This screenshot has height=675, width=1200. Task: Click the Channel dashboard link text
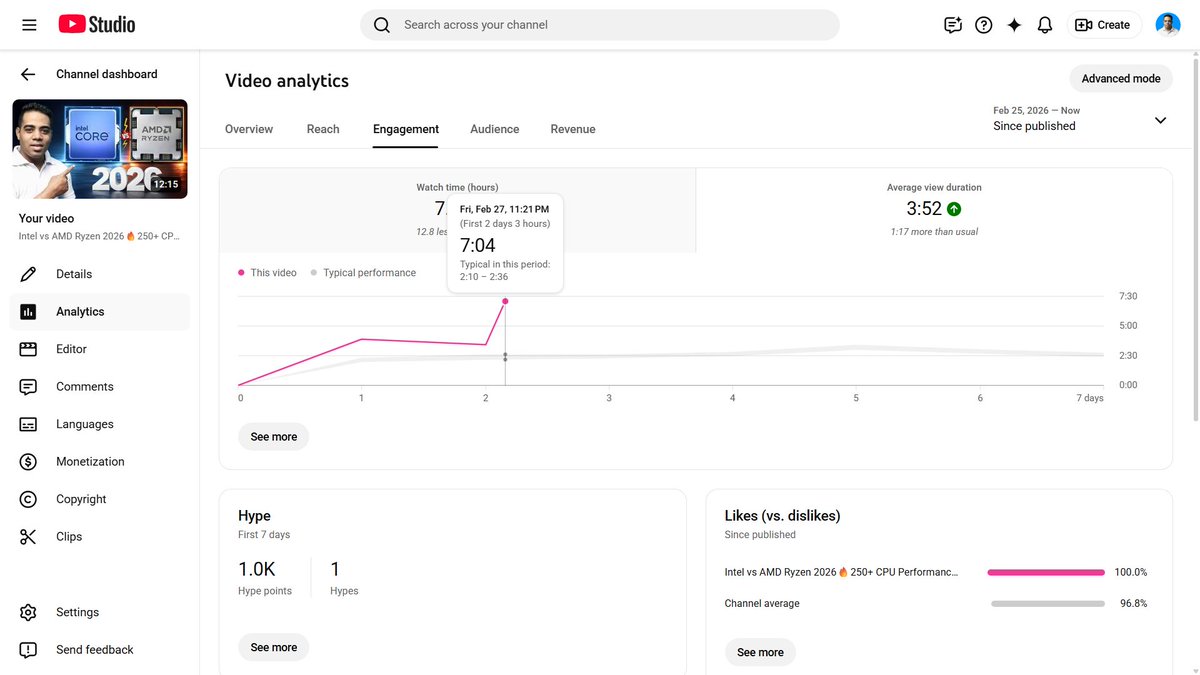coord(107,74)
